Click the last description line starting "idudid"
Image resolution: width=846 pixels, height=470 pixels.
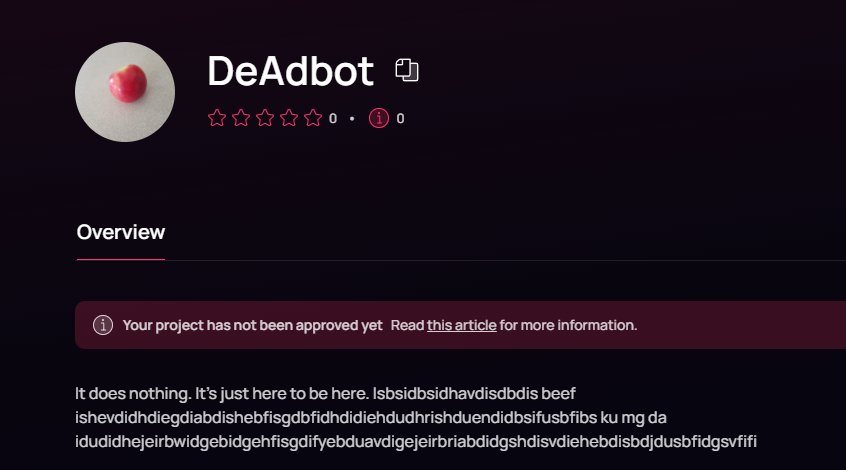[416, 441]
